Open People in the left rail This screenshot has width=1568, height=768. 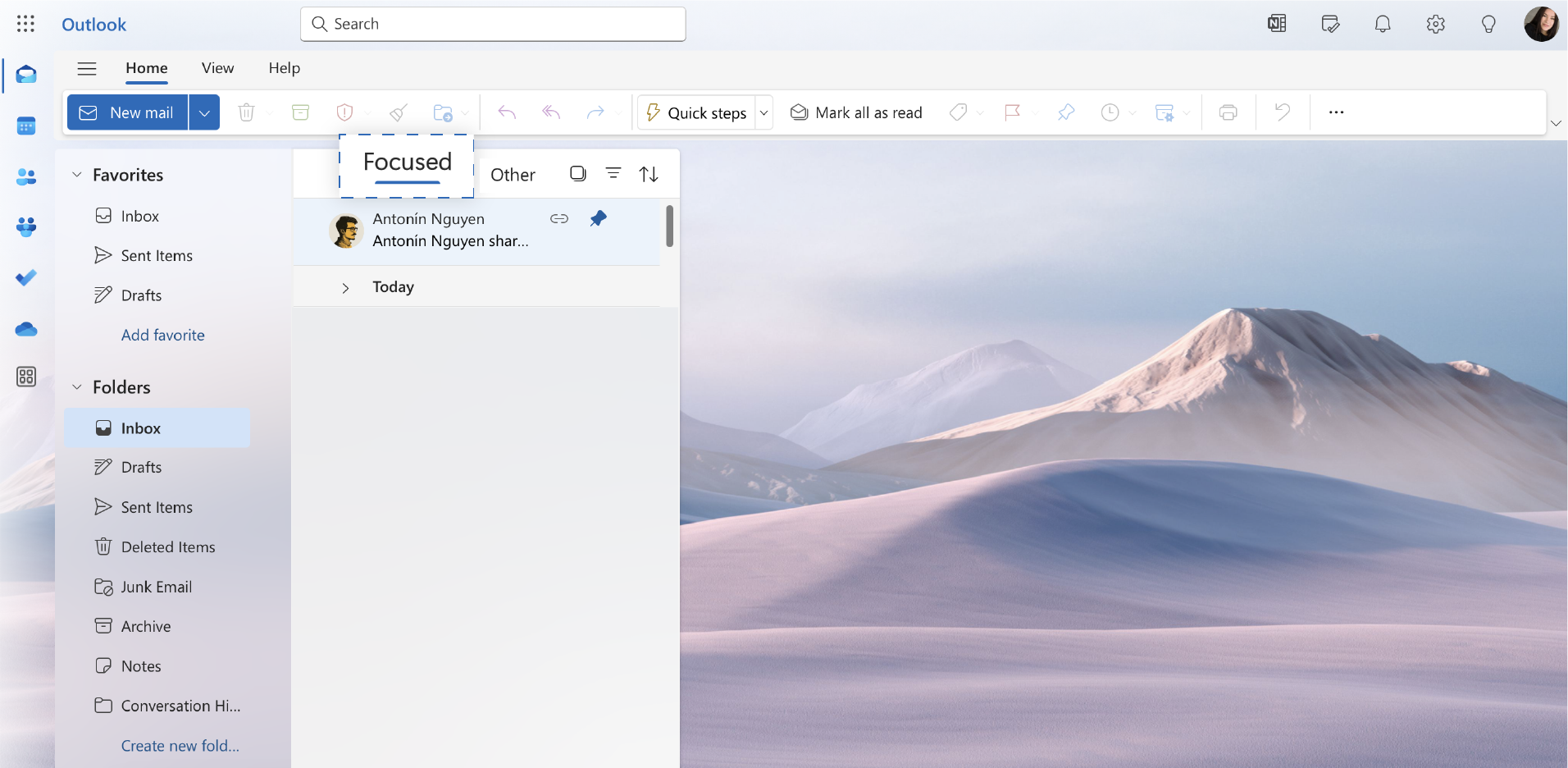26,176
